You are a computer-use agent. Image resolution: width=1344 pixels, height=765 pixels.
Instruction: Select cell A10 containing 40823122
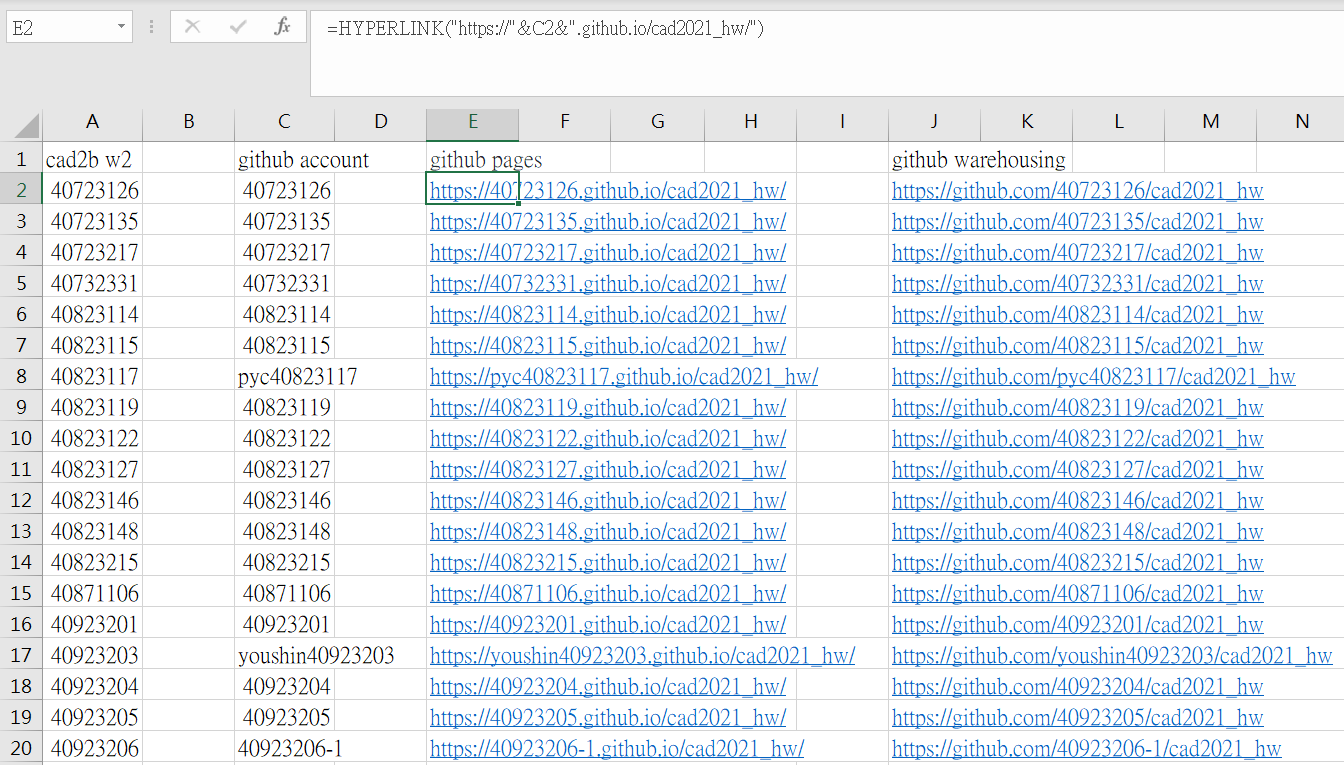pyautogui.click(x=92, y=438)
